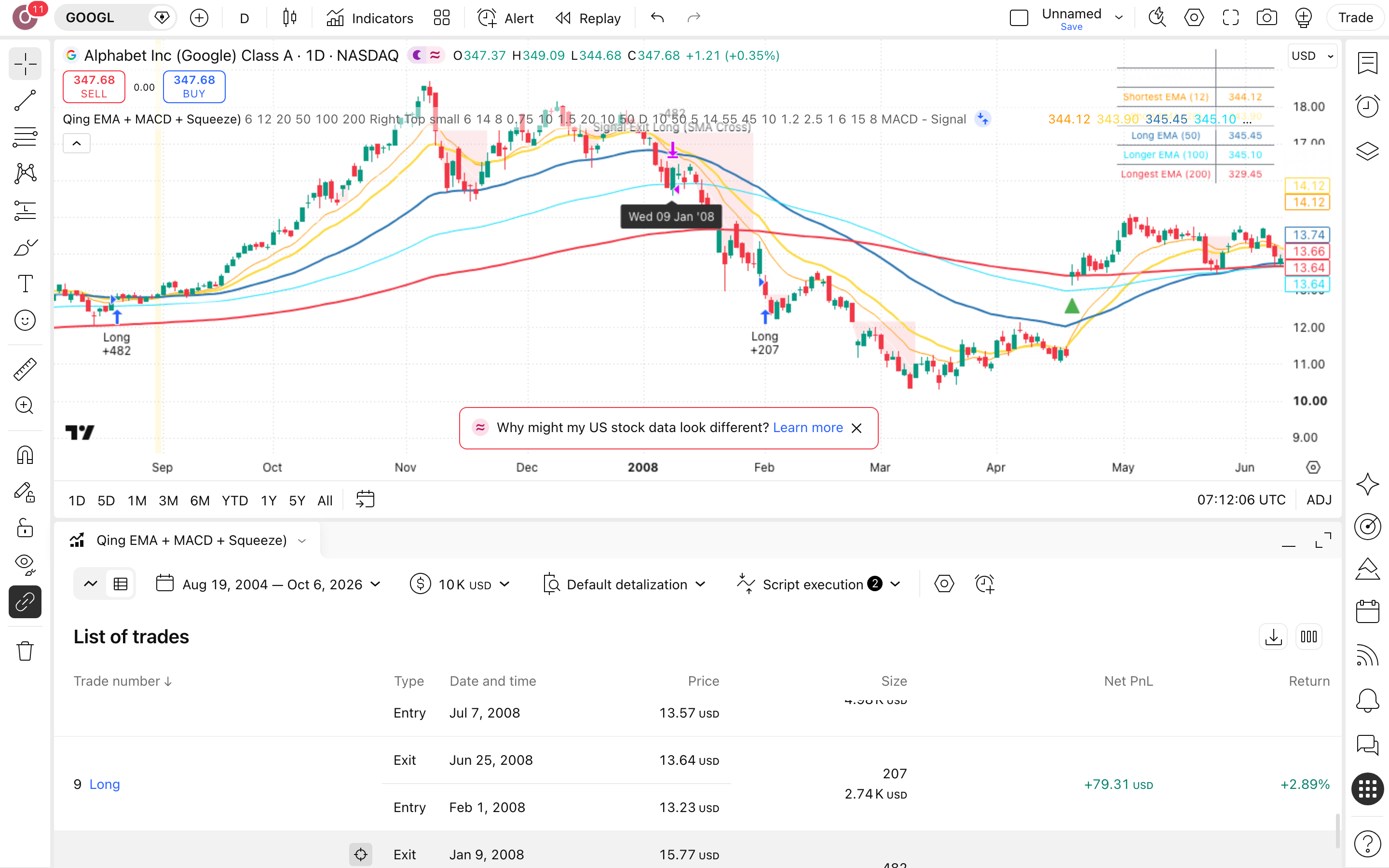Screen dimensions: 1389x868
Task: Open the object tree layers panel
Action: tap(1368, 151)
